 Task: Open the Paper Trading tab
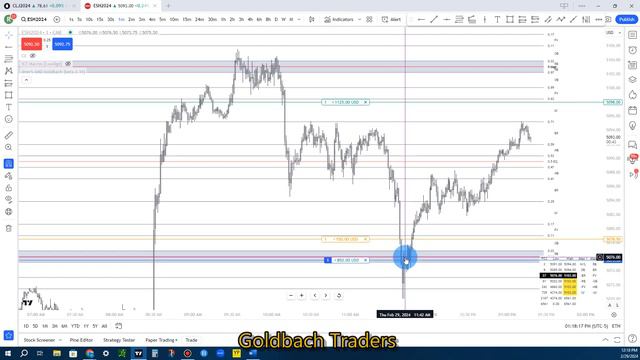[x=161, y=340]
